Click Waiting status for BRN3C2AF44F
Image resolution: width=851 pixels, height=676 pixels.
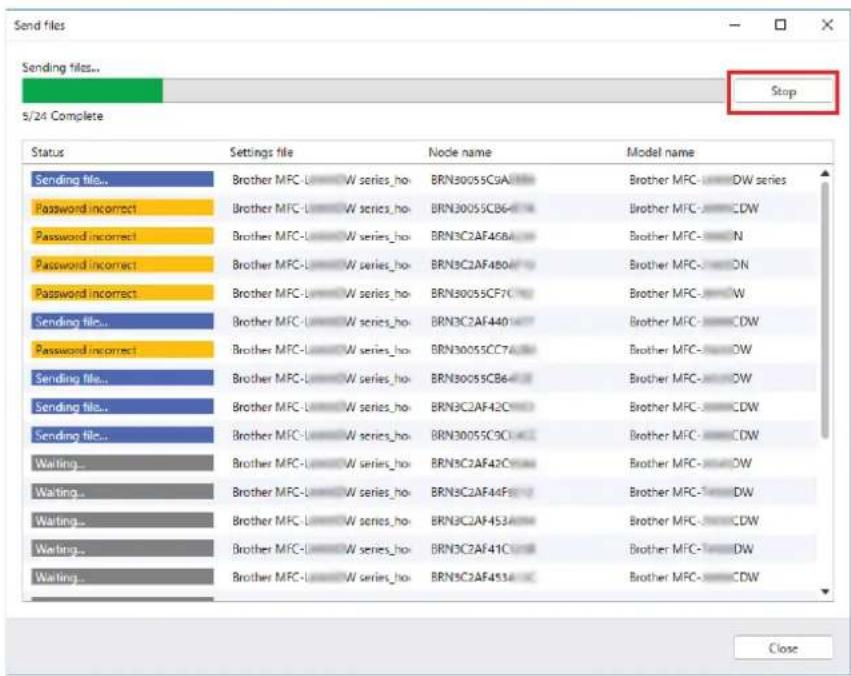pyautogui.click(x=122, y=492)
